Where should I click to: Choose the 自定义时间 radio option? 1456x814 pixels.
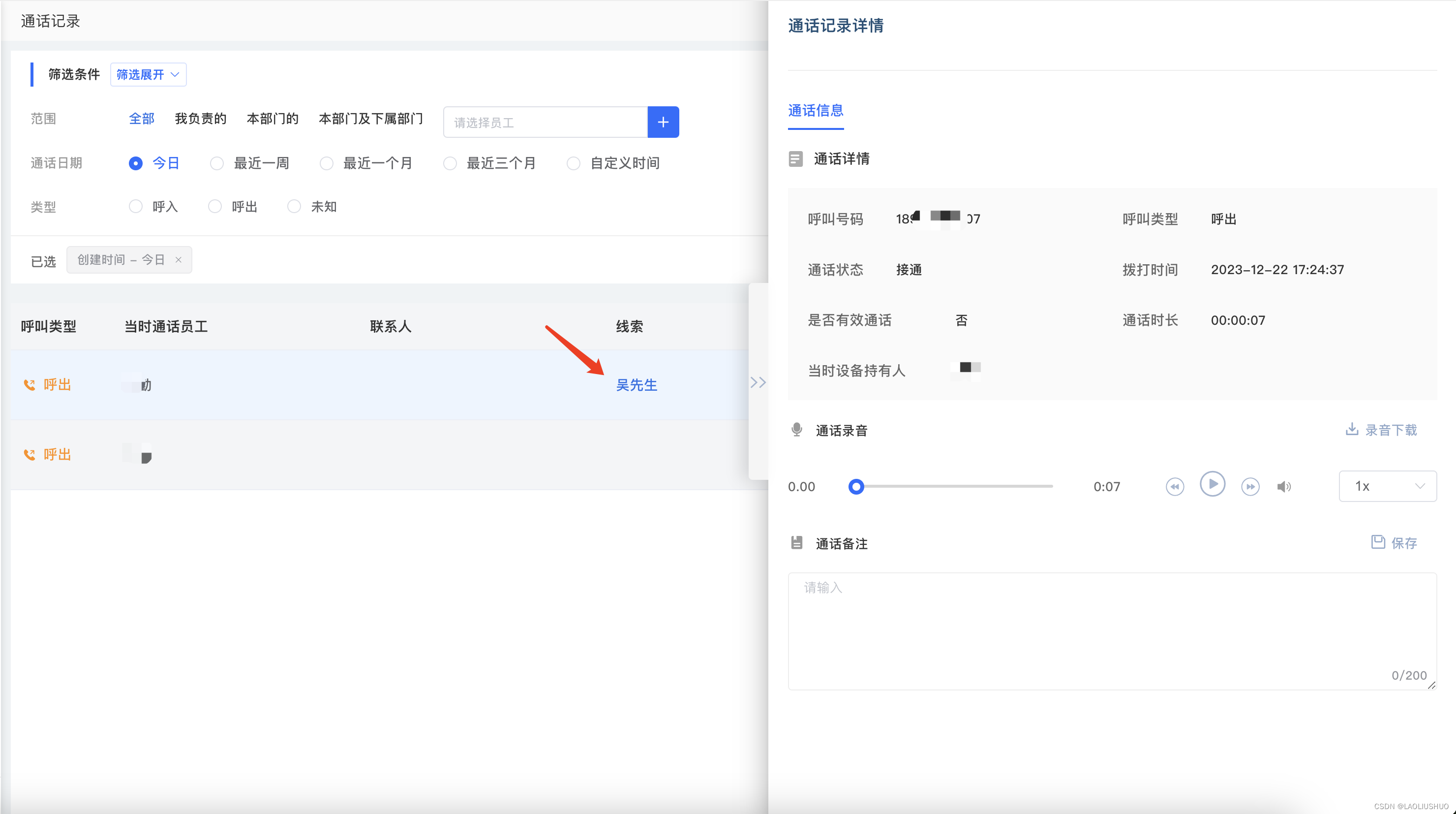tap(573, 163)
